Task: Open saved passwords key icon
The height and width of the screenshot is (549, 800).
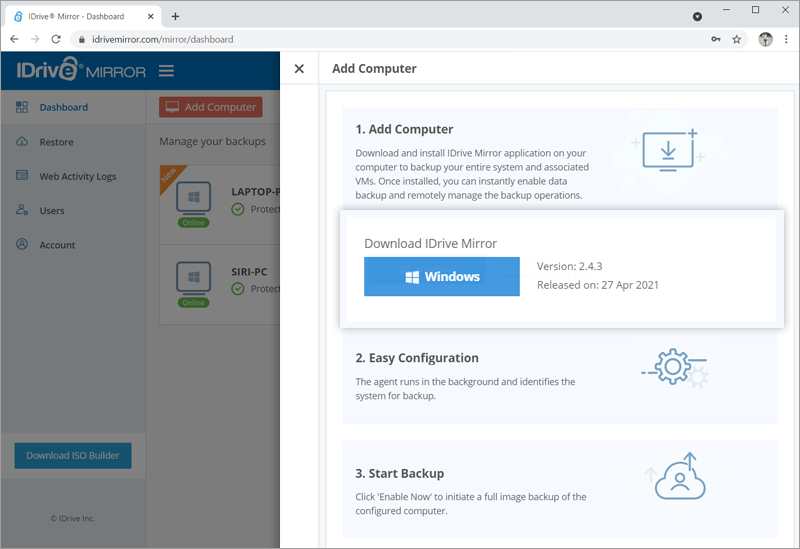Action: coord(716,39)
